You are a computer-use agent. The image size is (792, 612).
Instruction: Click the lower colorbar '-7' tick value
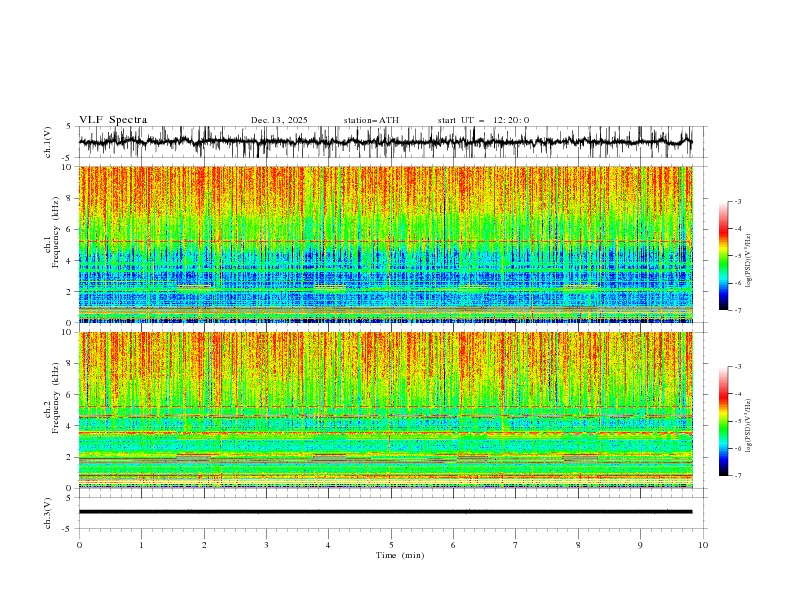click(737, 476)
